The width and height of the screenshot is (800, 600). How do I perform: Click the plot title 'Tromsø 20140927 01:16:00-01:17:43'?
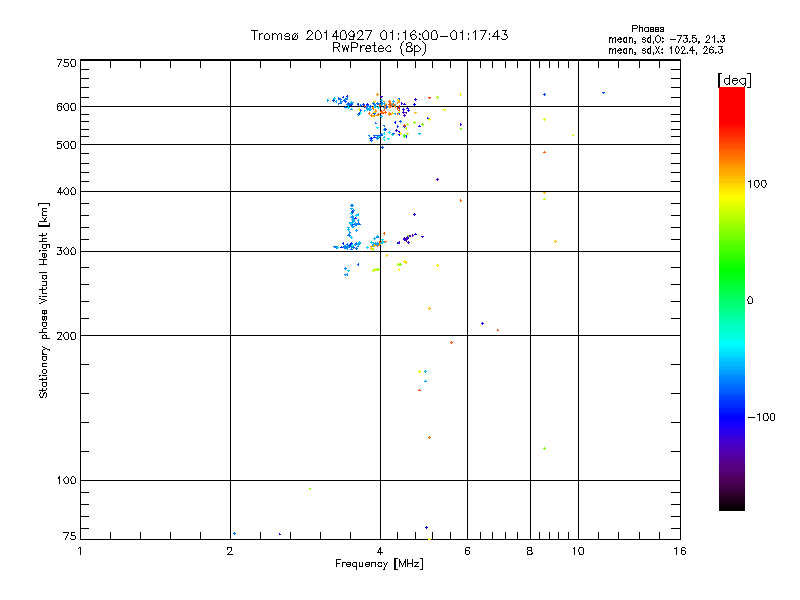(x=379, y=35)
